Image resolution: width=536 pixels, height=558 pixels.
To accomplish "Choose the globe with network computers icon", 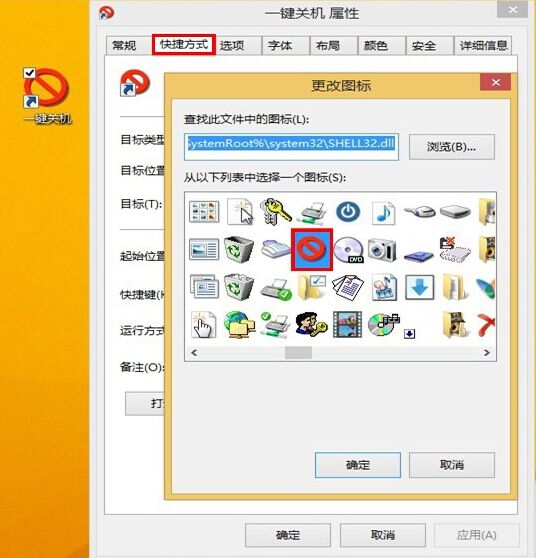I will point(240,325).
